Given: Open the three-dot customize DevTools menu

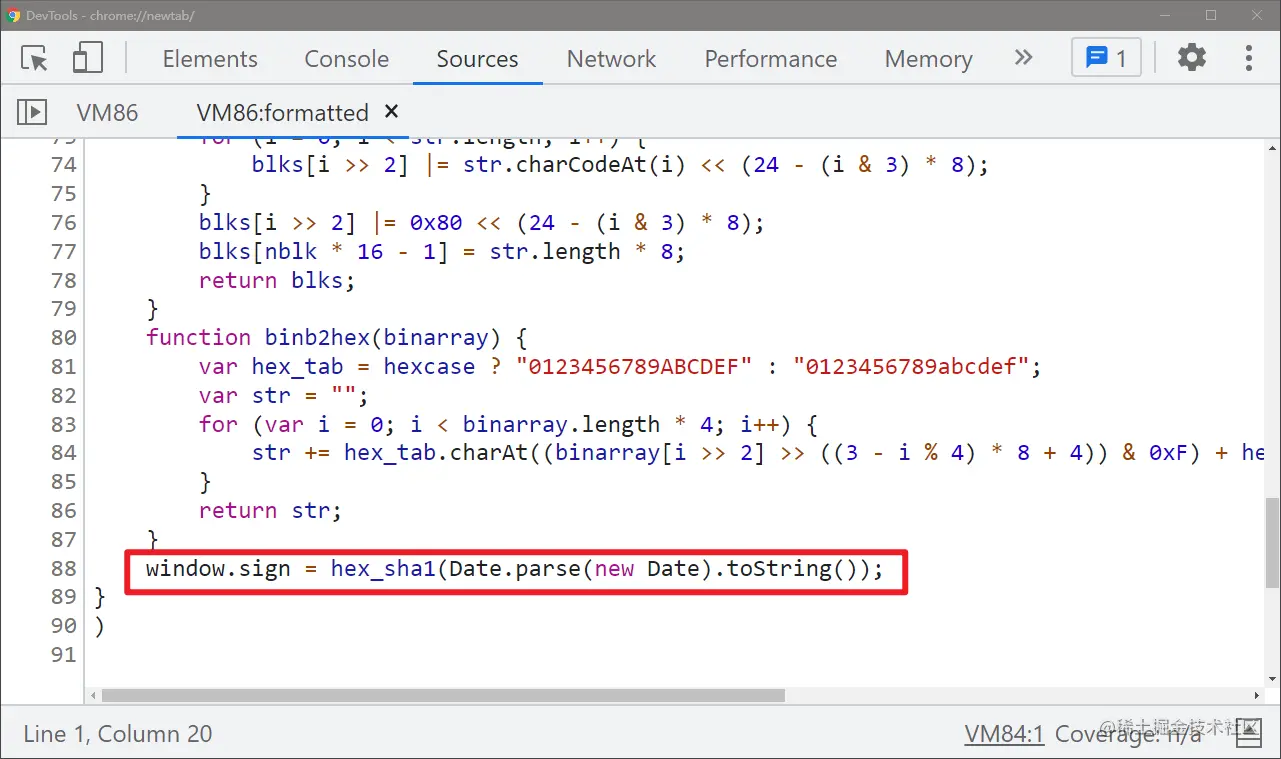Looking at the screenshot, I should pos(1249,58).
